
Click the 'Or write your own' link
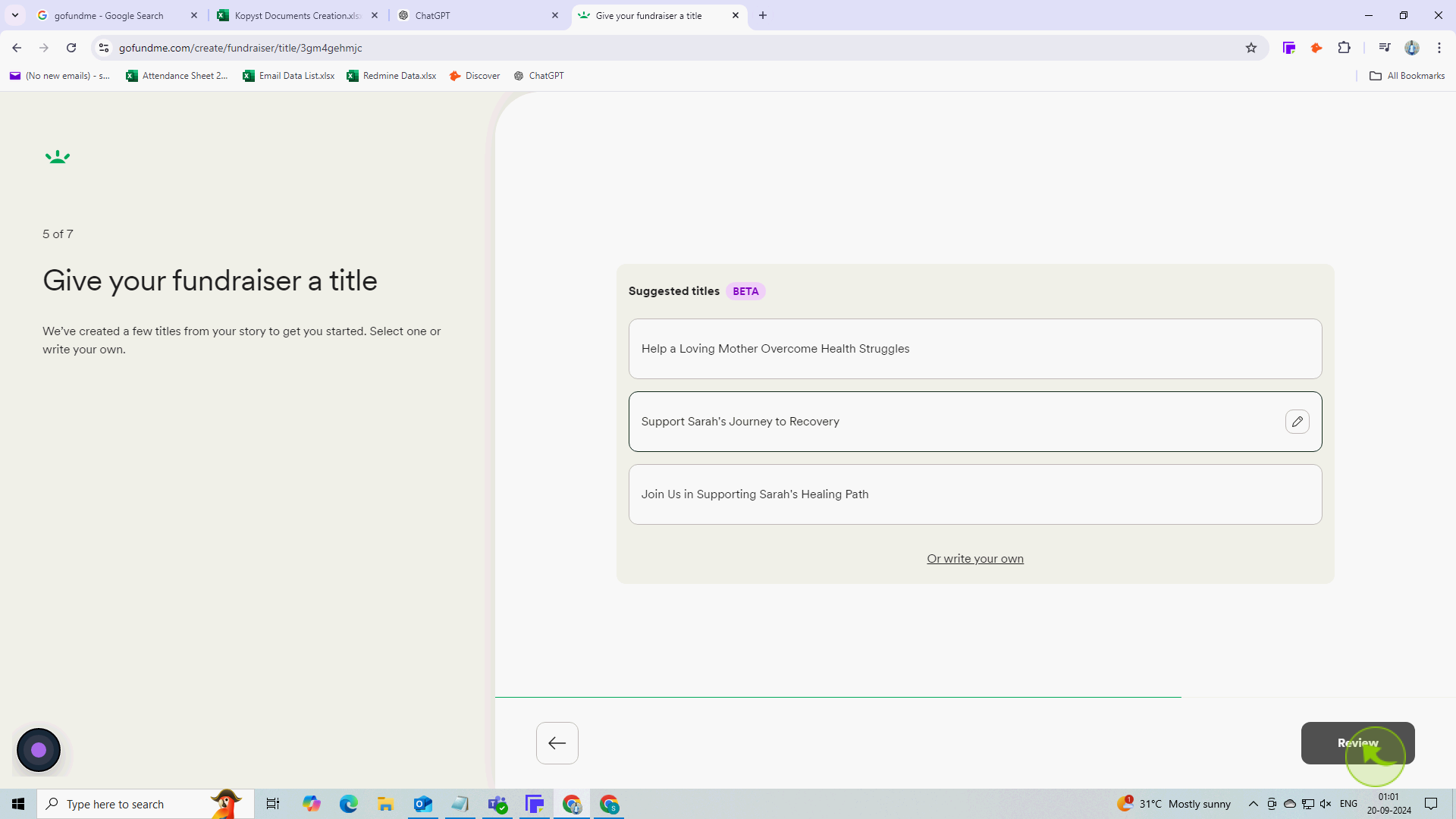(975, 558)
